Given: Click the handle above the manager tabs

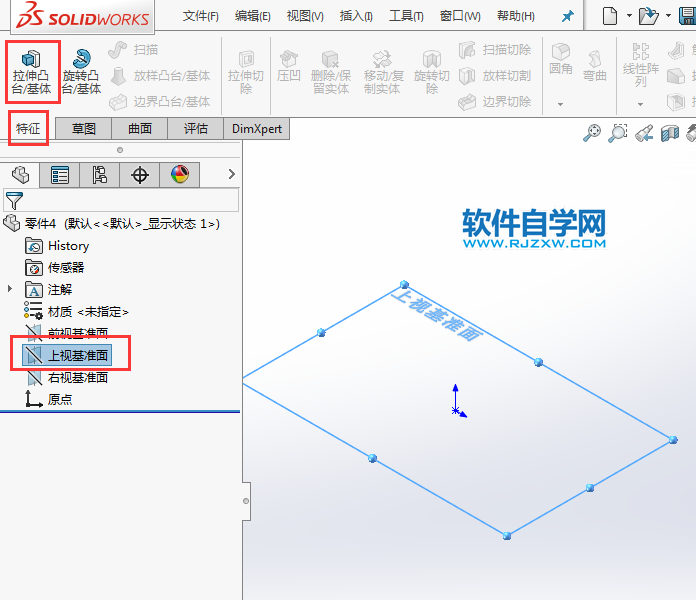Looking at the screenshot, I should point(120,150).
